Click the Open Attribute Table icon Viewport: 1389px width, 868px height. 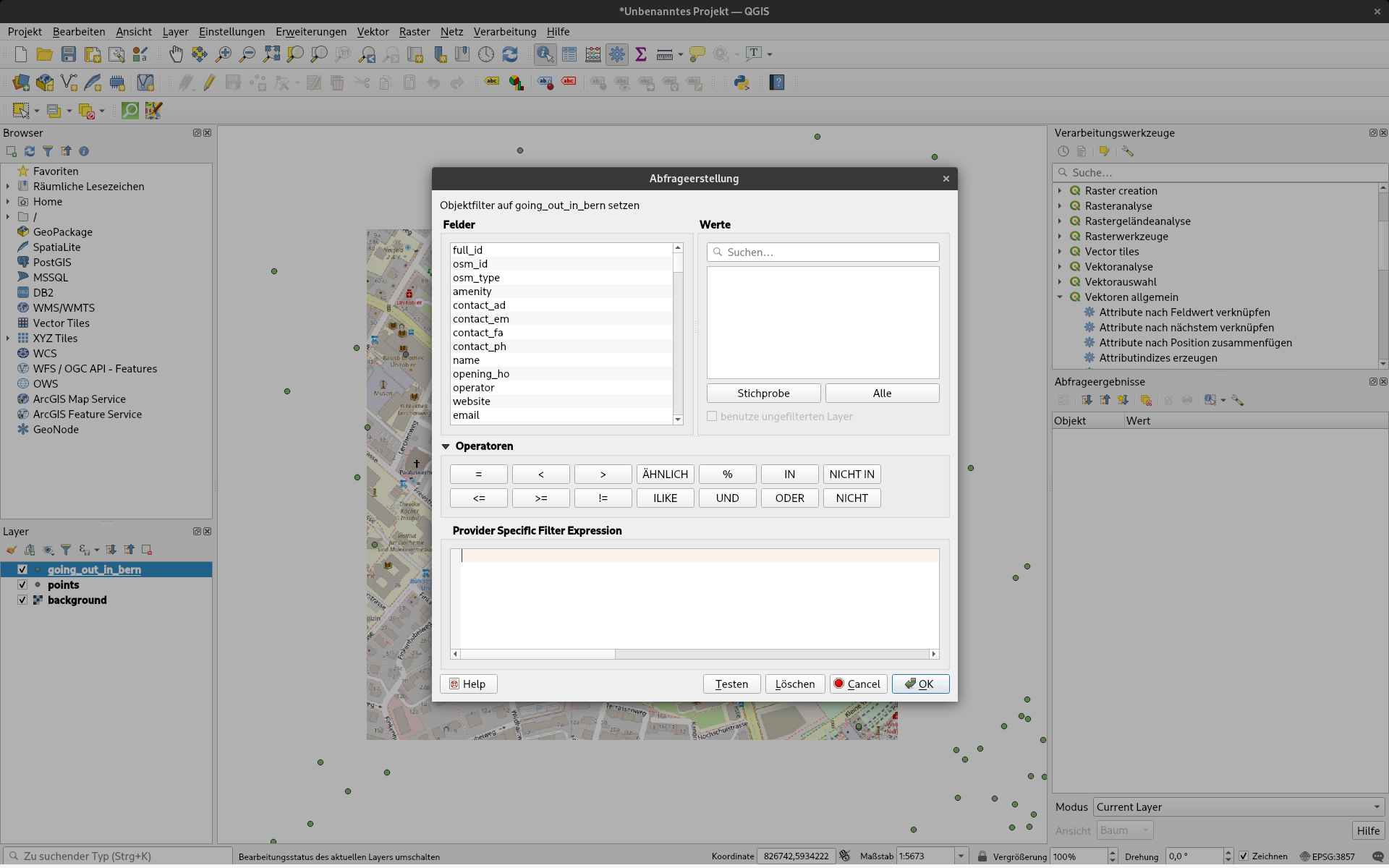(x=569, y=54)
